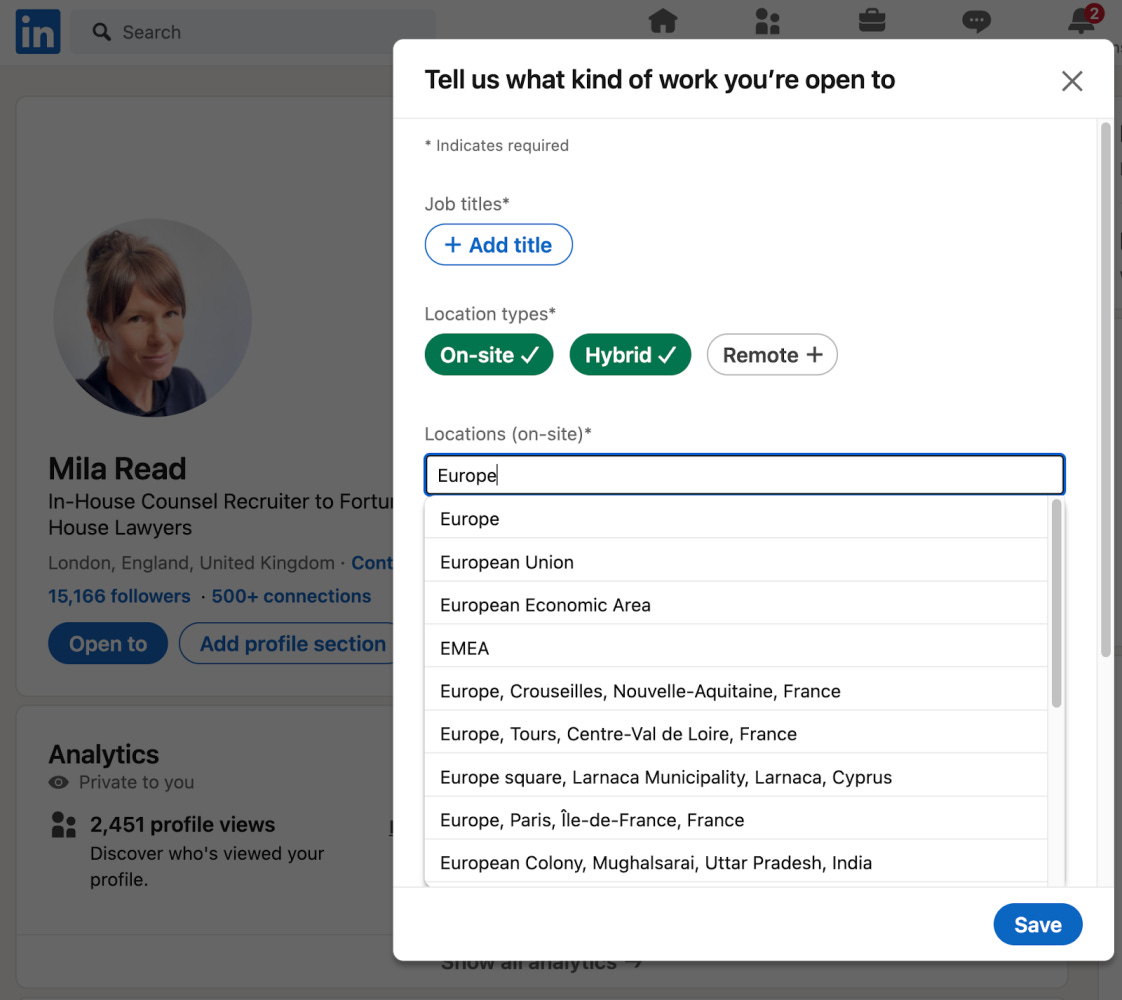This screenshot has height=1000, width=1122.
Task: Choose 'Europe square, Larnaca Municipality' option
Action: pos(736,777)
